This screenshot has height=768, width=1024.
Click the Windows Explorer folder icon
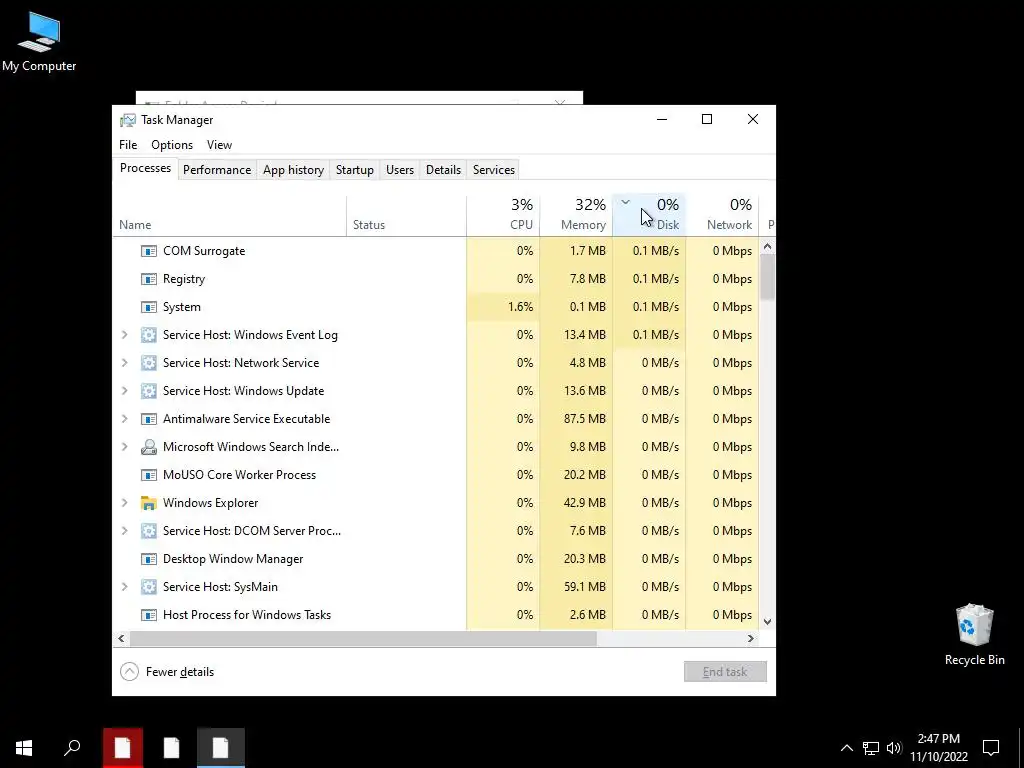(149, 503)
